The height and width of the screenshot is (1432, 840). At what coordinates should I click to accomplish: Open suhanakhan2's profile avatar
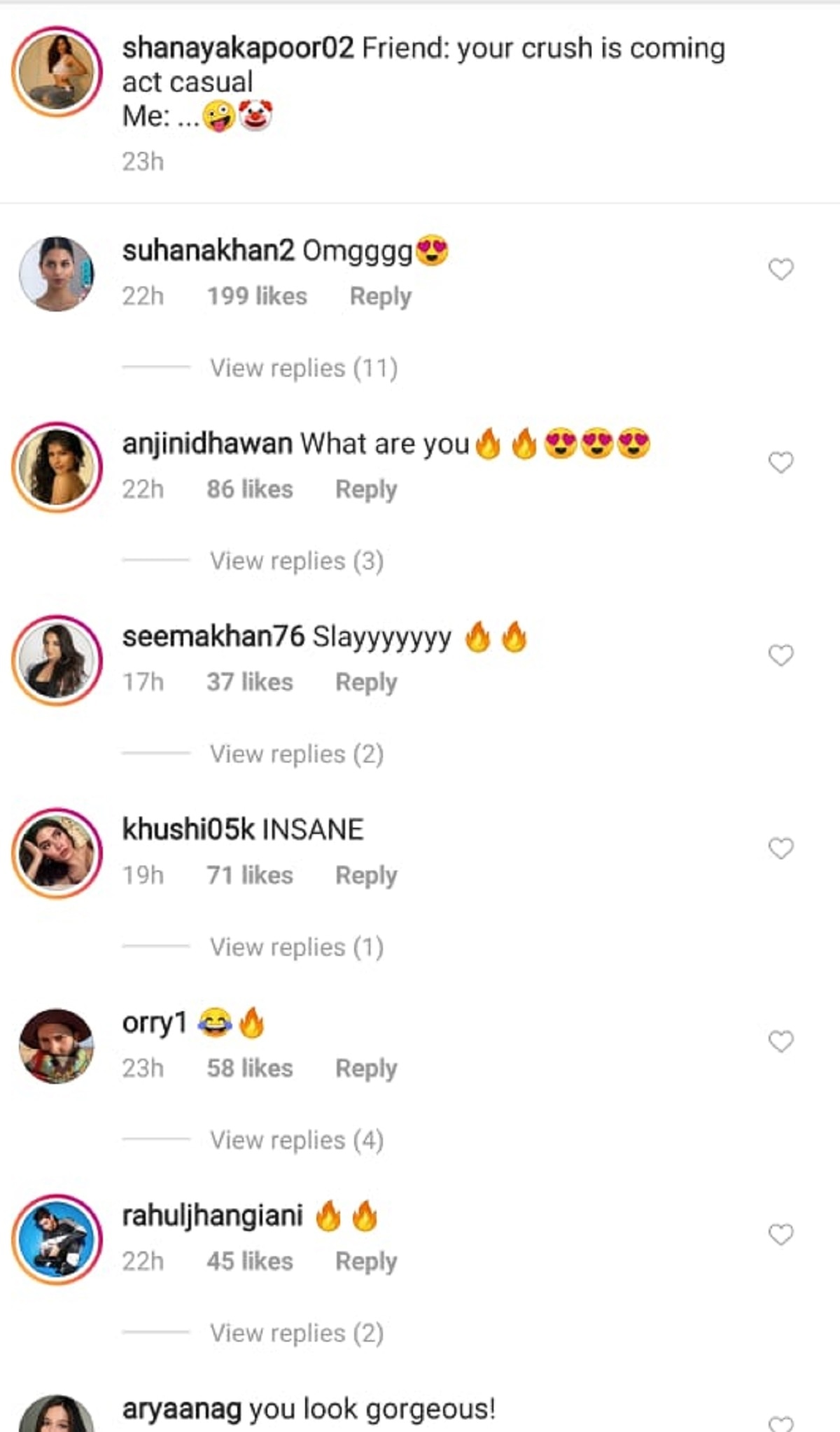57,274
